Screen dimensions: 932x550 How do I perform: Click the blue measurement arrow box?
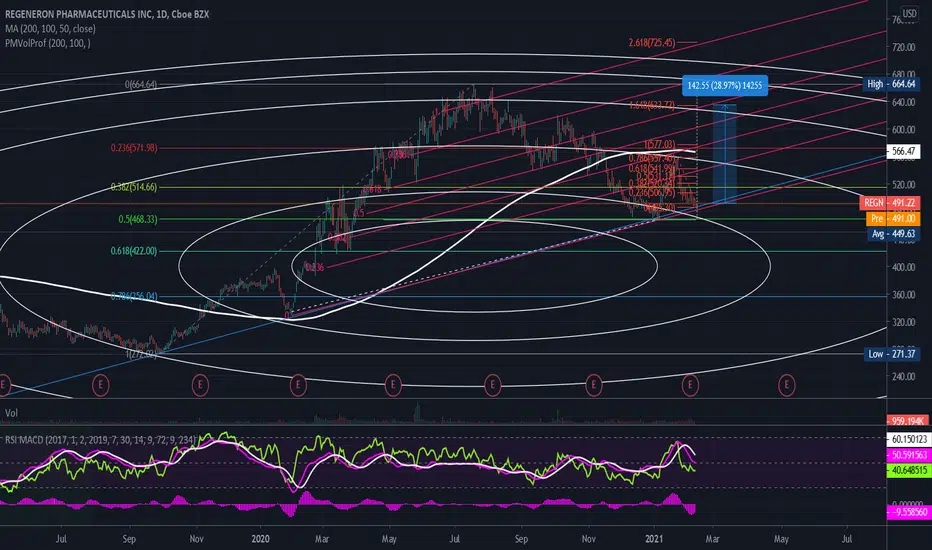point(725,155)
